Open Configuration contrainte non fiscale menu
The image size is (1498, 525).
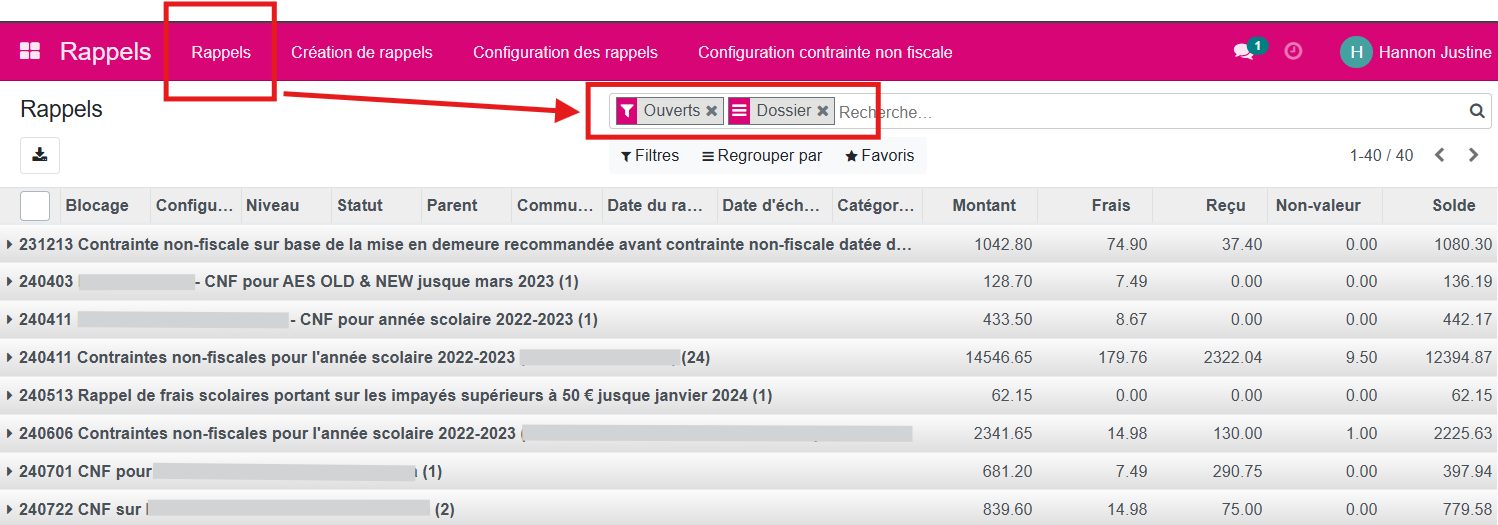tap(825, 52)
